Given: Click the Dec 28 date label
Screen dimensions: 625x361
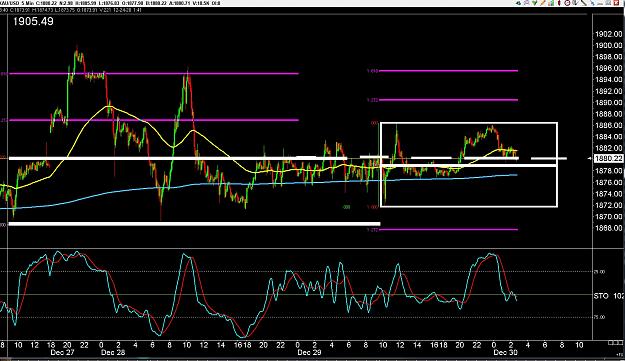Looking at the screenshot, I should tap(113, 352).
